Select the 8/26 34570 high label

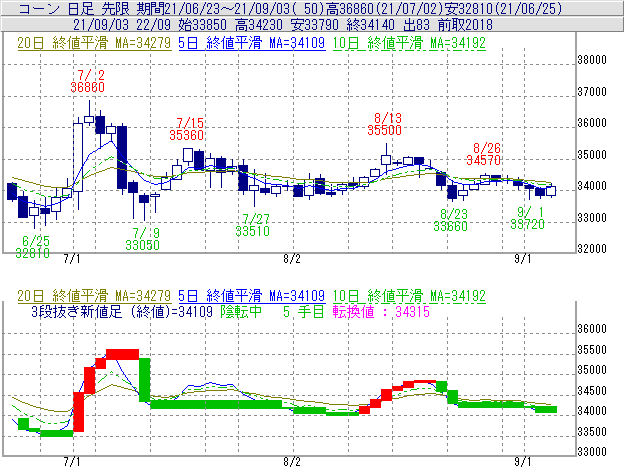pyautogui.click(x=484, y=154)
